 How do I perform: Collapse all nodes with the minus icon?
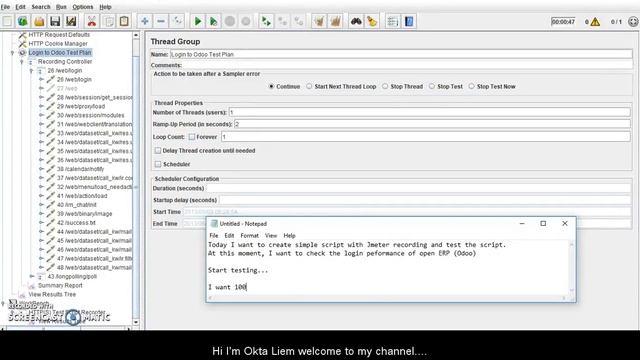click(x=161, y=21)
